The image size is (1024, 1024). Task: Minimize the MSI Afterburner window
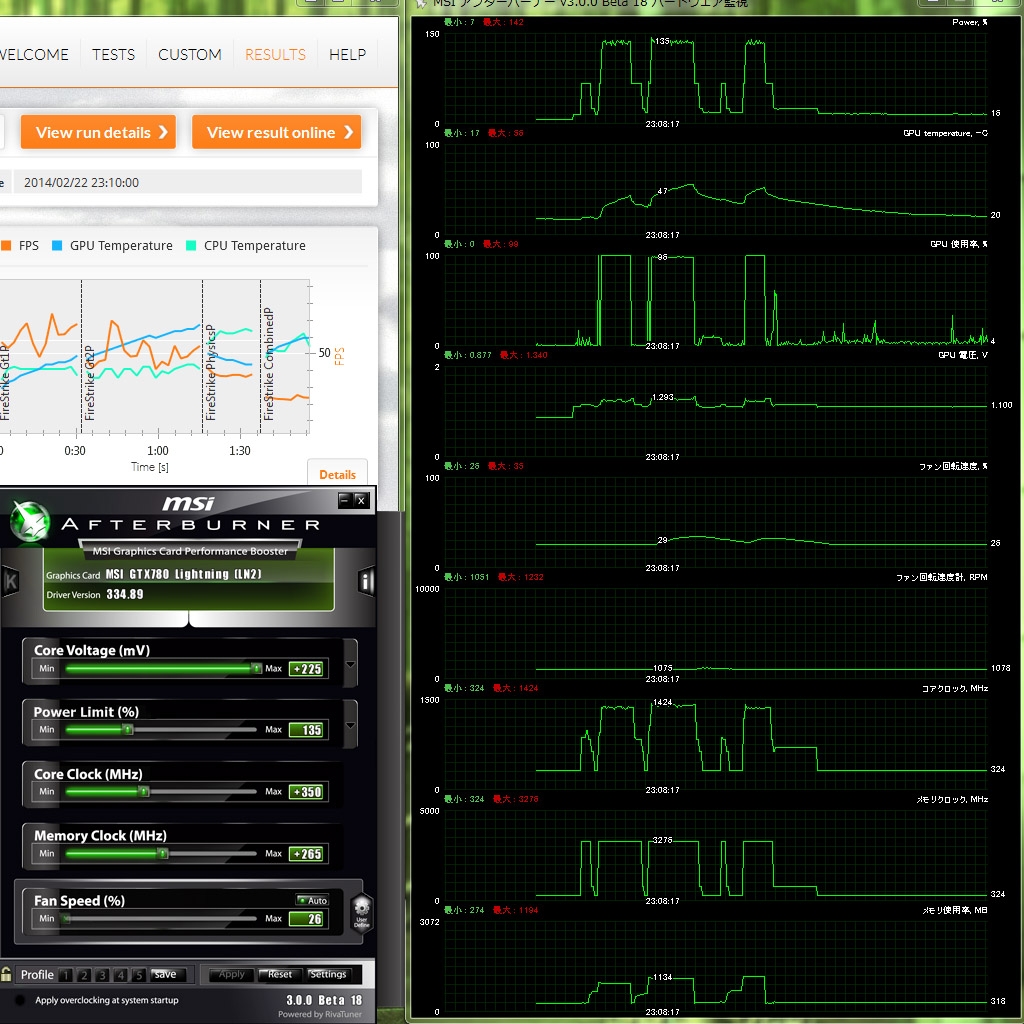[x=345, y=500]
